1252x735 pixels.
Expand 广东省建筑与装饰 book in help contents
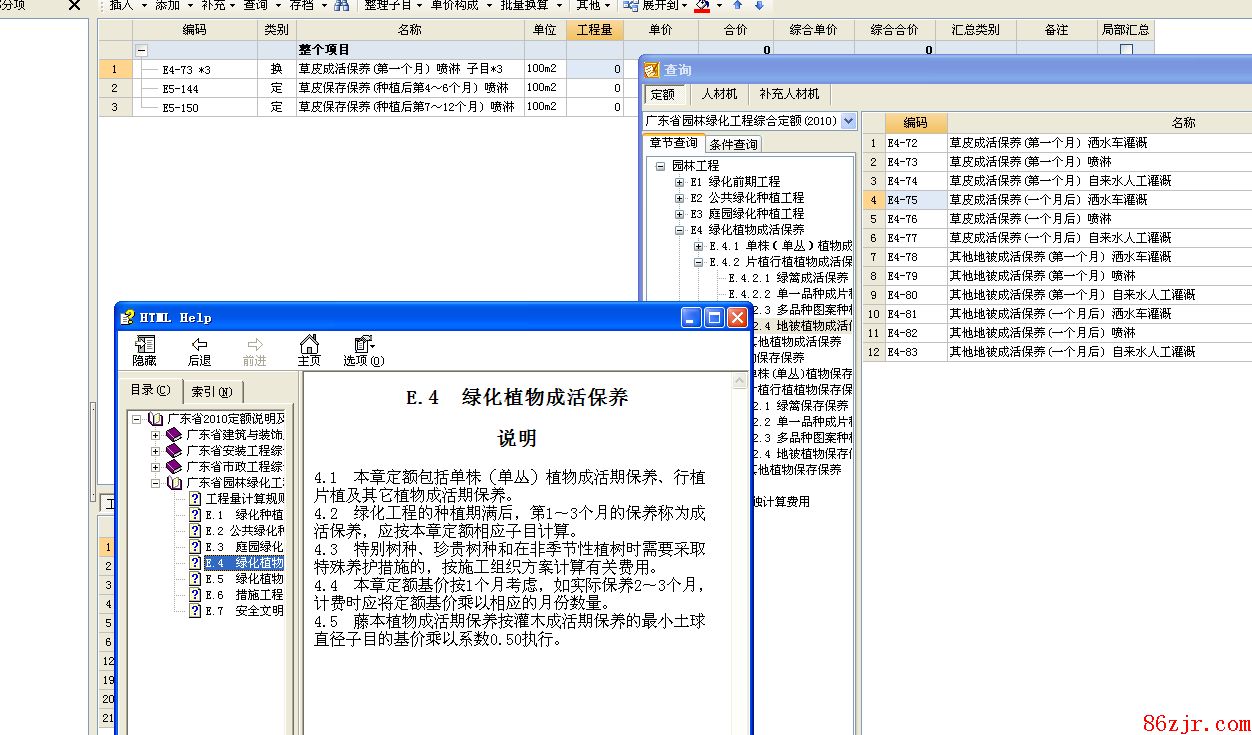click(155, 435)
